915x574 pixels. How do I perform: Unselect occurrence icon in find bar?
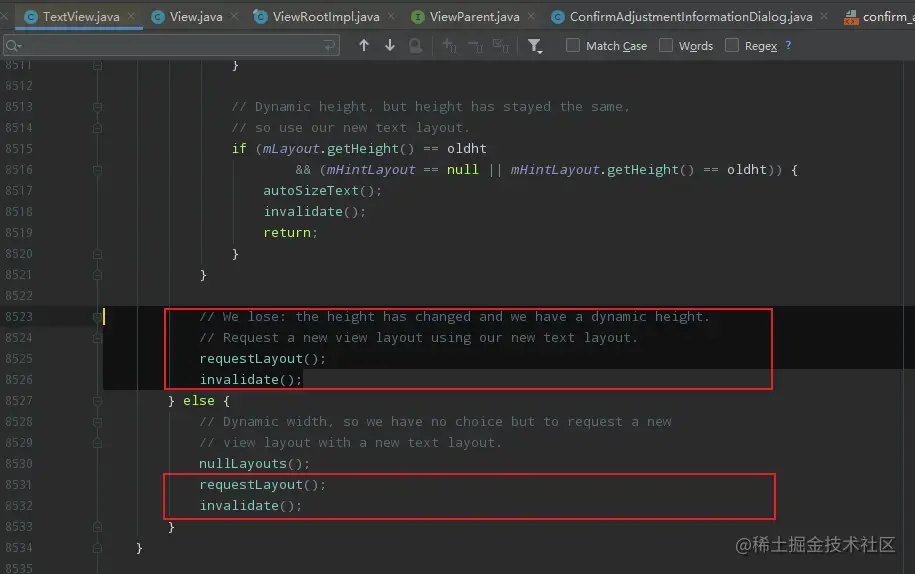pos(476,46)
